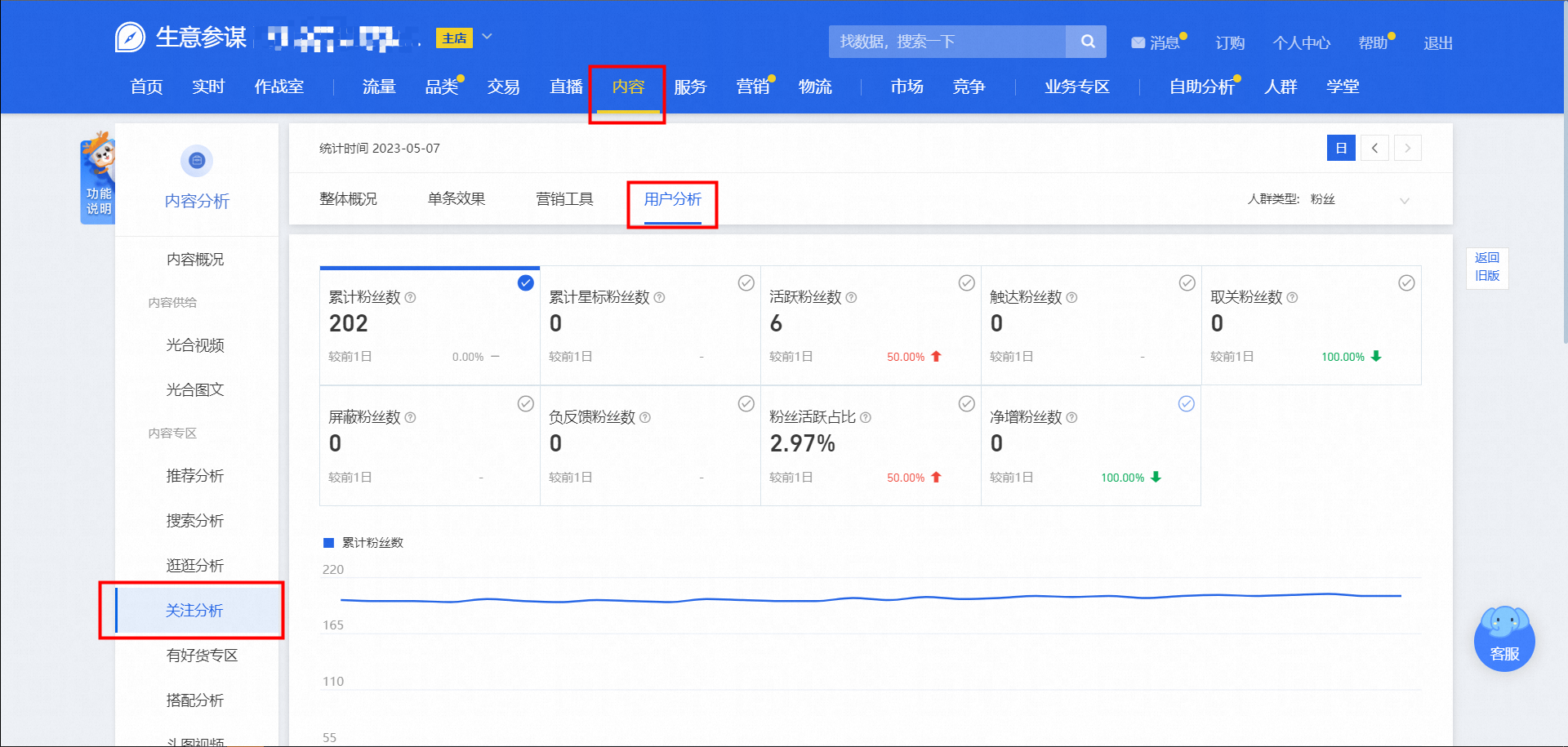Select 内容概况 in the left sidebar
This screenshot has width=1568, height=747.
197,260
